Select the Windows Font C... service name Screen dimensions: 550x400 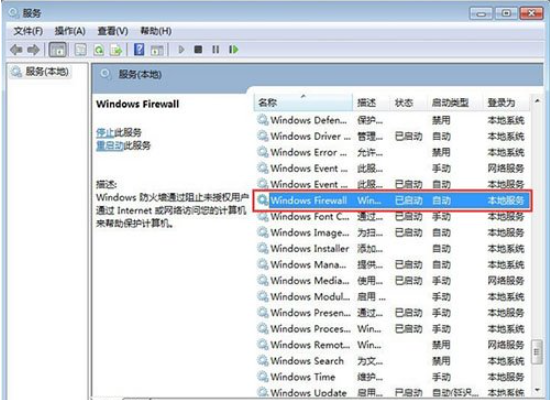coord(310,216)
